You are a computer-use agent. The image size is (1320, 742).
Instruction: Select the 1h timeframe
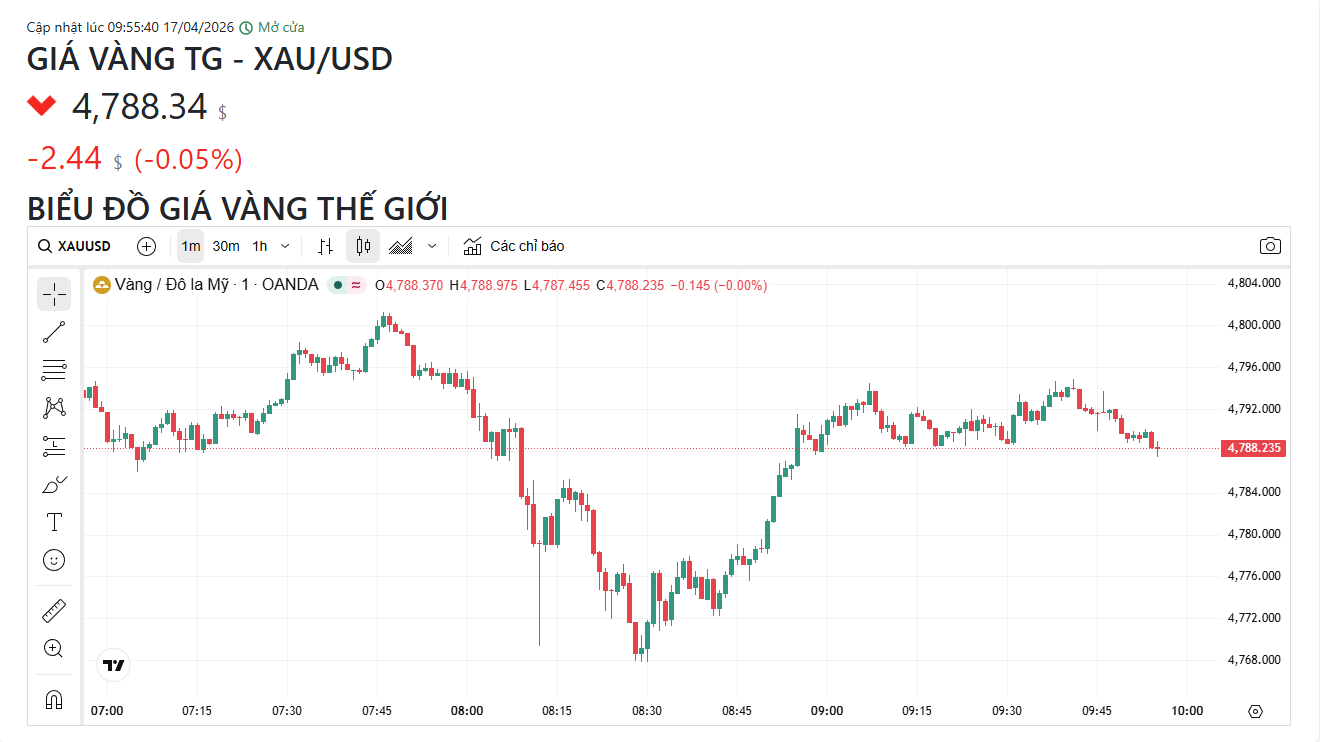click(260, 246)
